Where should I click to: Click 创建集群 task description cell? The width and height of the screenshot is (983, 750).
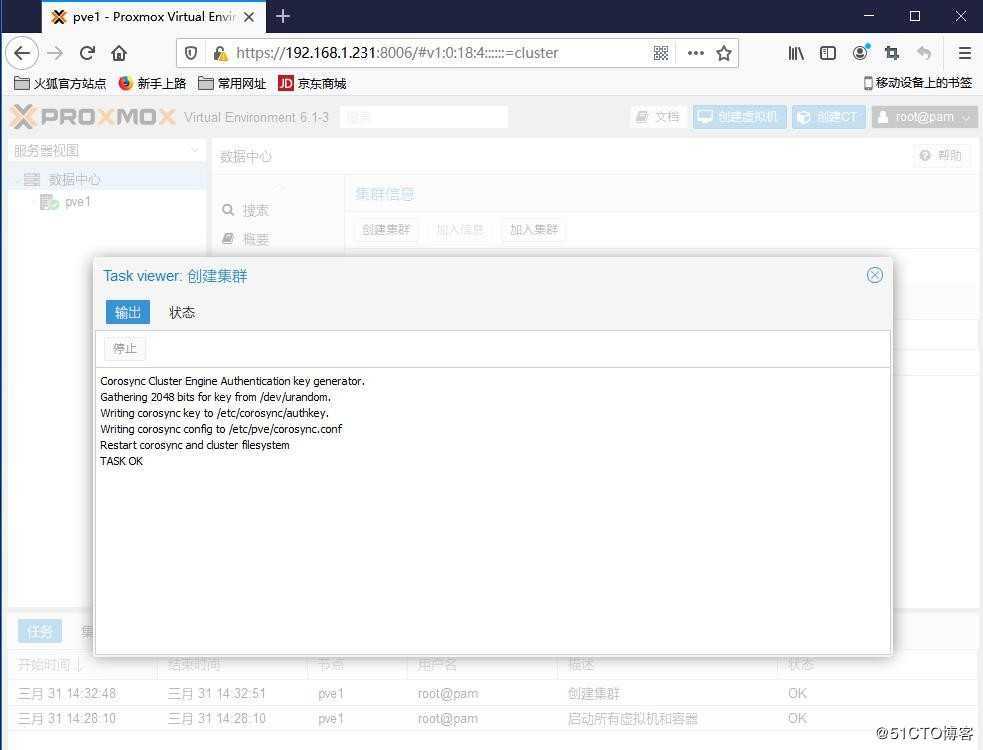[x=594, y=694]
